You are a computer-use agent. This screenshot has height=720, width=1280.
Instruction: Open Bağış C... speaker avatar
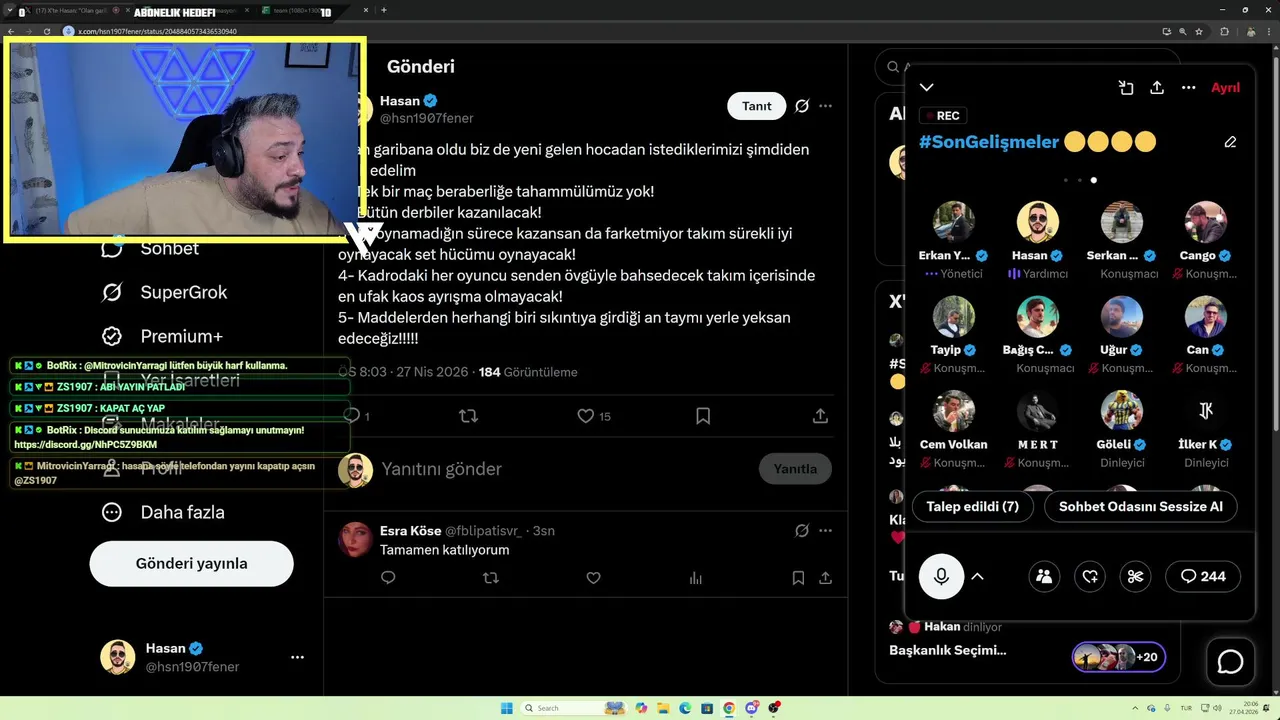point(1038,316)
